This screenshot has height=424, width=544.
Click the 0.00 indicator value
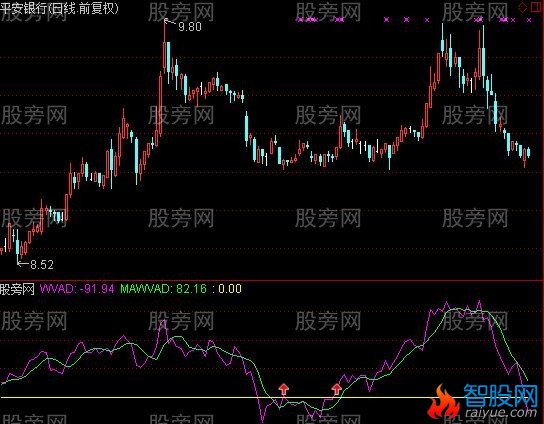click(230, 289)
